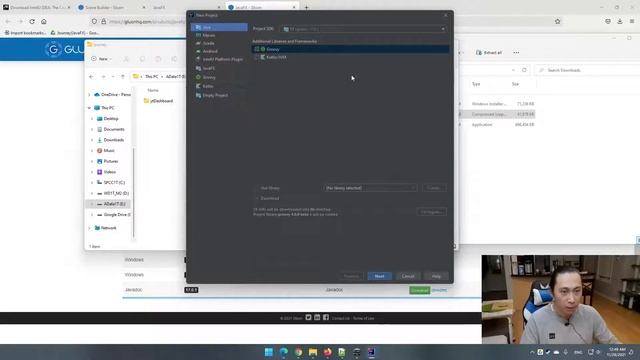Reload the browser page
Viewport: 640px width, 360px height.
tap(32, 21)
